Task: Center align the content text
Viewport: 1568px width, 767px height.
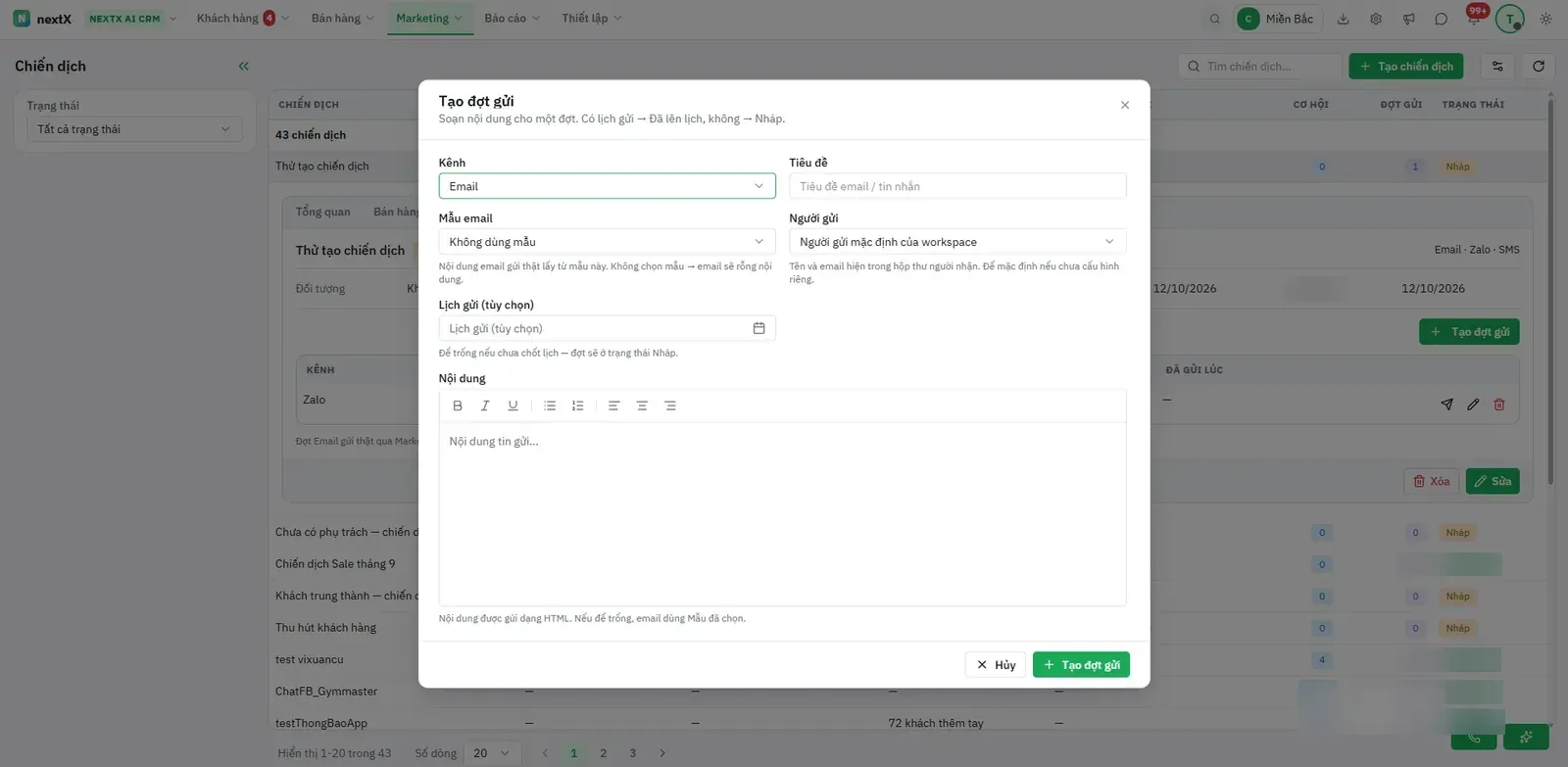Action: (642, 406)
